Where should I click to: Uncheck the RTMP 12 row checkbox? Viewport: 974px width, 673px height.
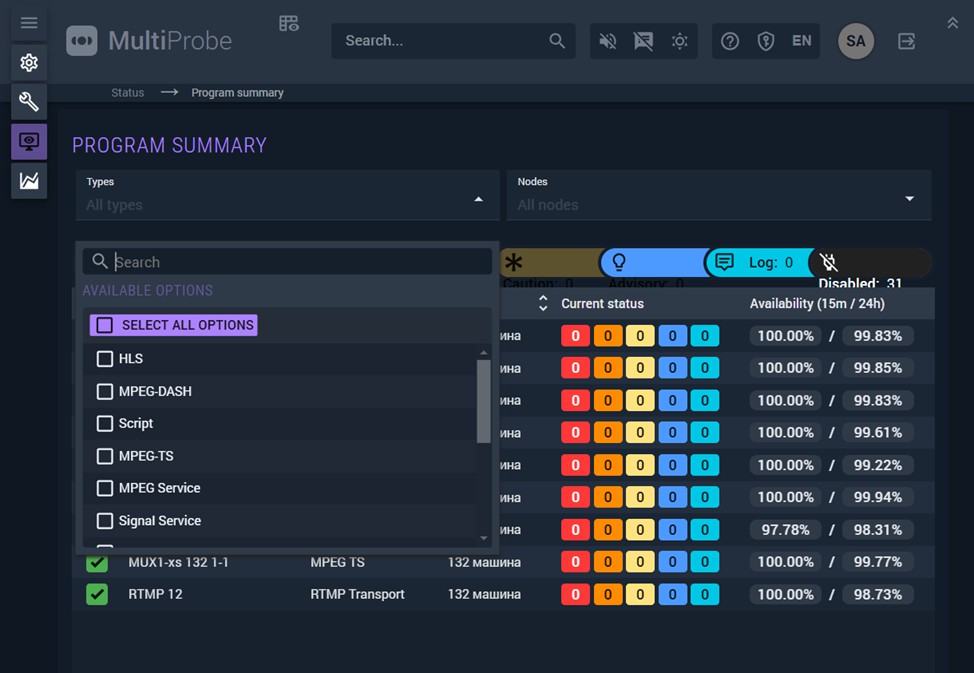(x=97, y=594)
